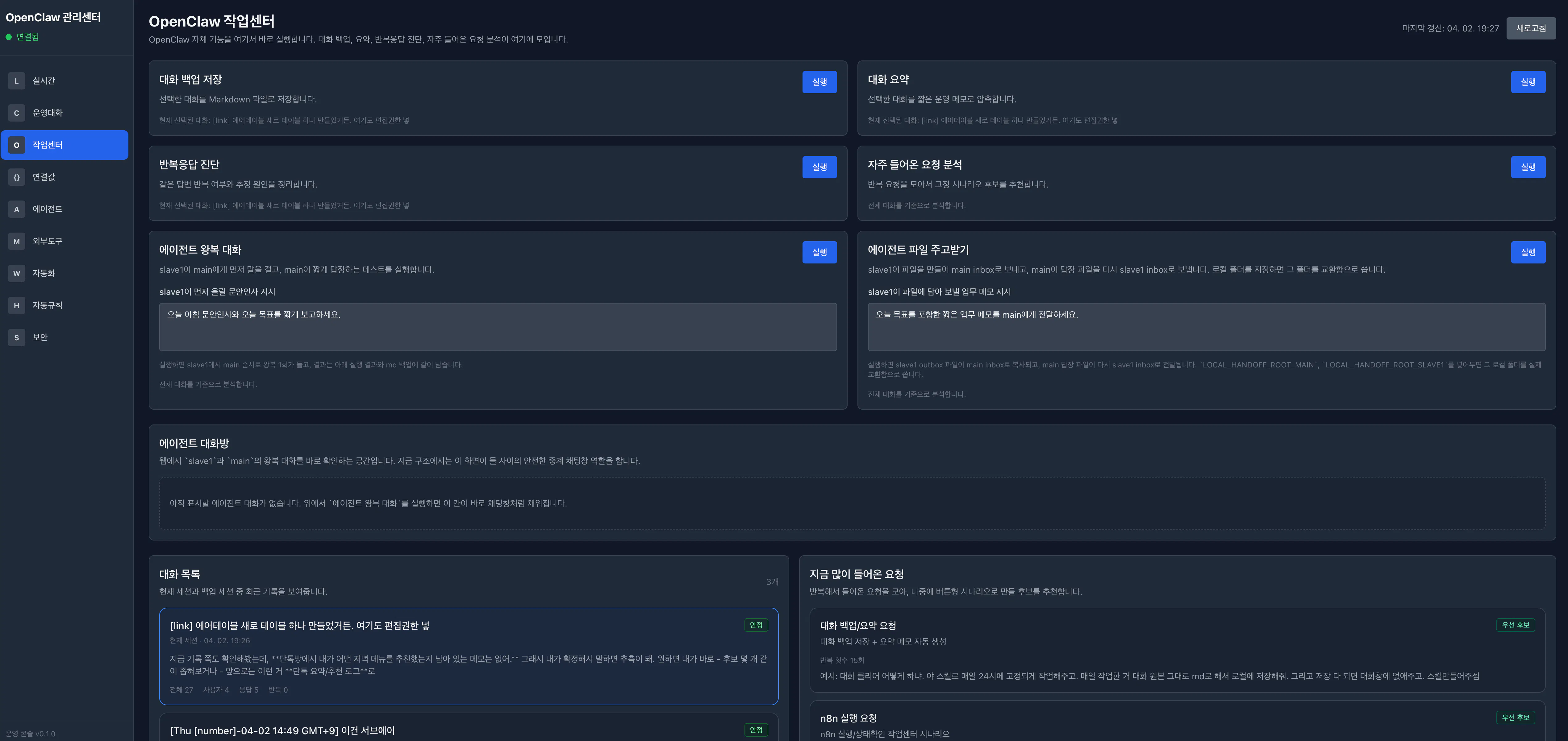Select the 자동규칙 sidebar icon labeled H
The image size is (1568, 741).
click(16, 305)
